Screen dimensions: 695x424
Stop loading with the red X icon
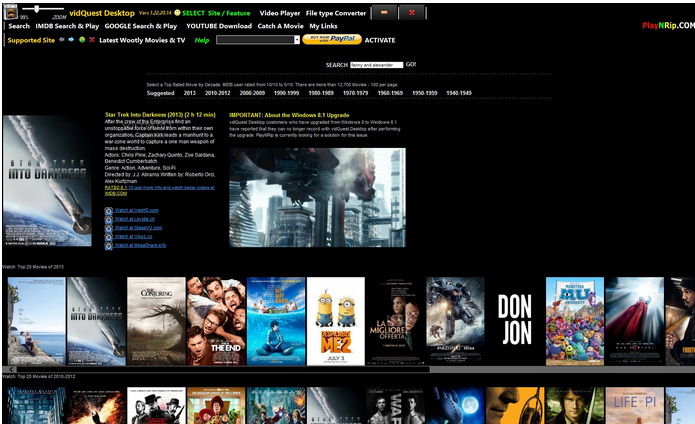pyautogui.click(x=92, y=39)
